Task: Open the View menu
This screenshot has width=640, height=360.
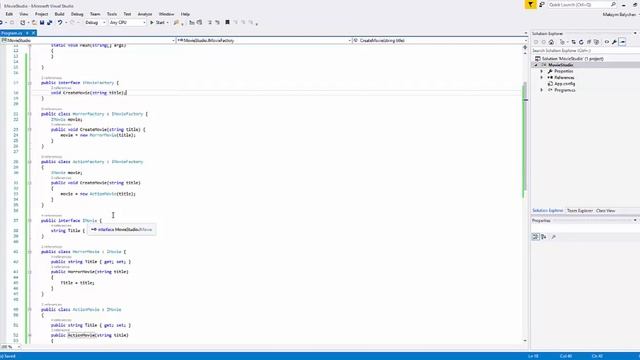Action: pos(24,14)
